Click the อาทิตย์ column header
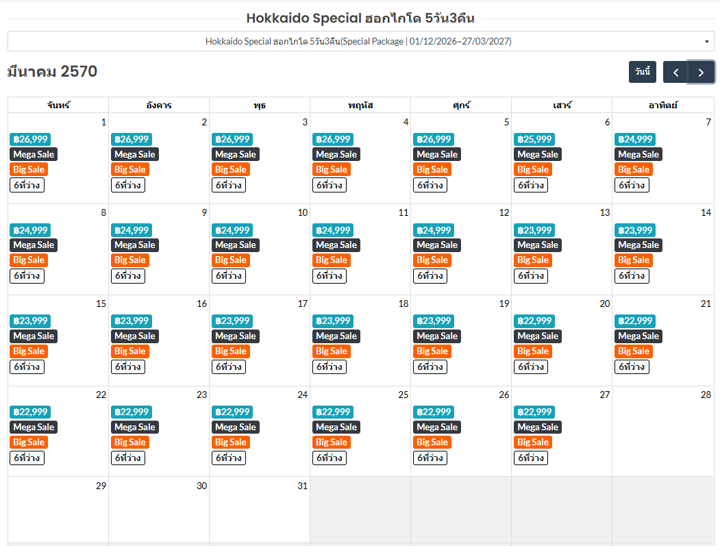The image size is (720, 546). [663, 105]
